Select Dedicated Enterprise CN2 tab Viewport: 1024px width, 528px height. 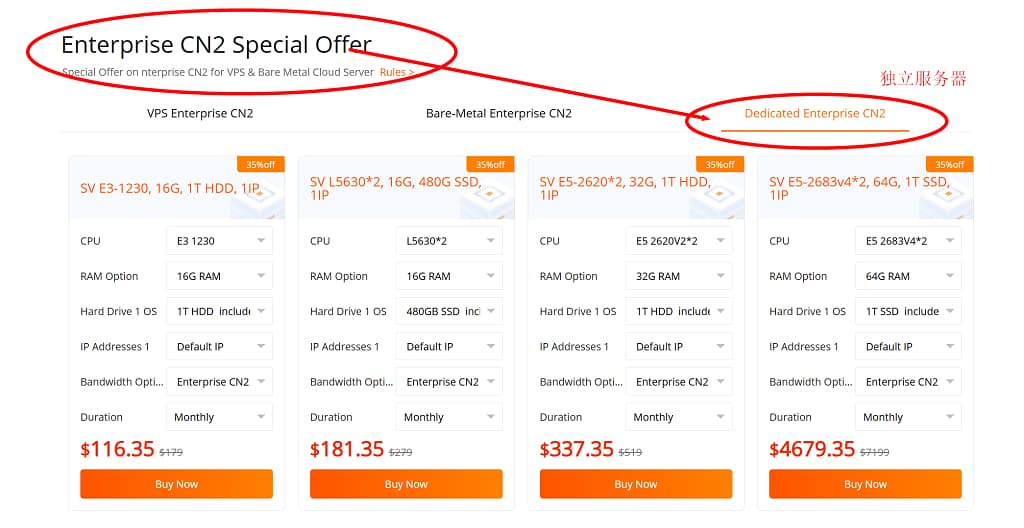click(814, 113)
